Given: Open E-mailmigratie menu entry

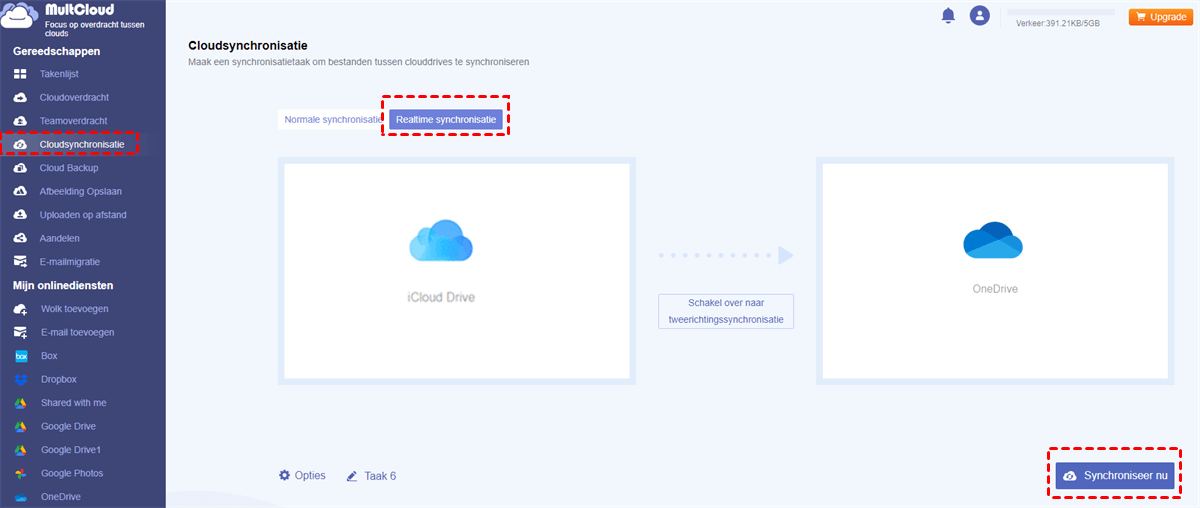Looking at the screenshot, I should [x=72, y=262].
